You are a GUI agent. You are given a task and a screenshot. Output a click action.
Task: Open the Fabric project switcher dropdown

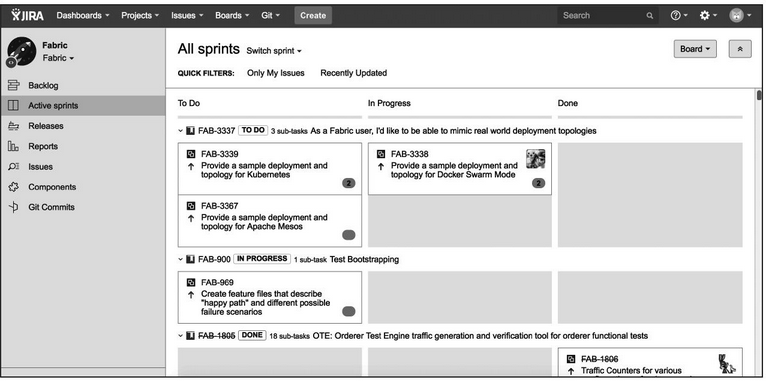click(58, 58)
